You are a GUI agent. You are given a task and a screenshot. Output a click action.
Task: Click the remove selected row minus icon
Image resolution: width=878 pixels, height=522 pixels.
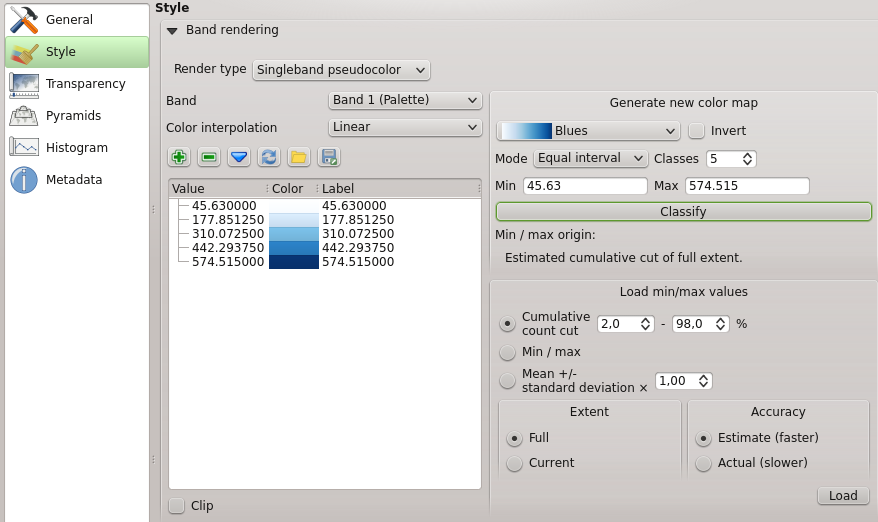[209, 157]
